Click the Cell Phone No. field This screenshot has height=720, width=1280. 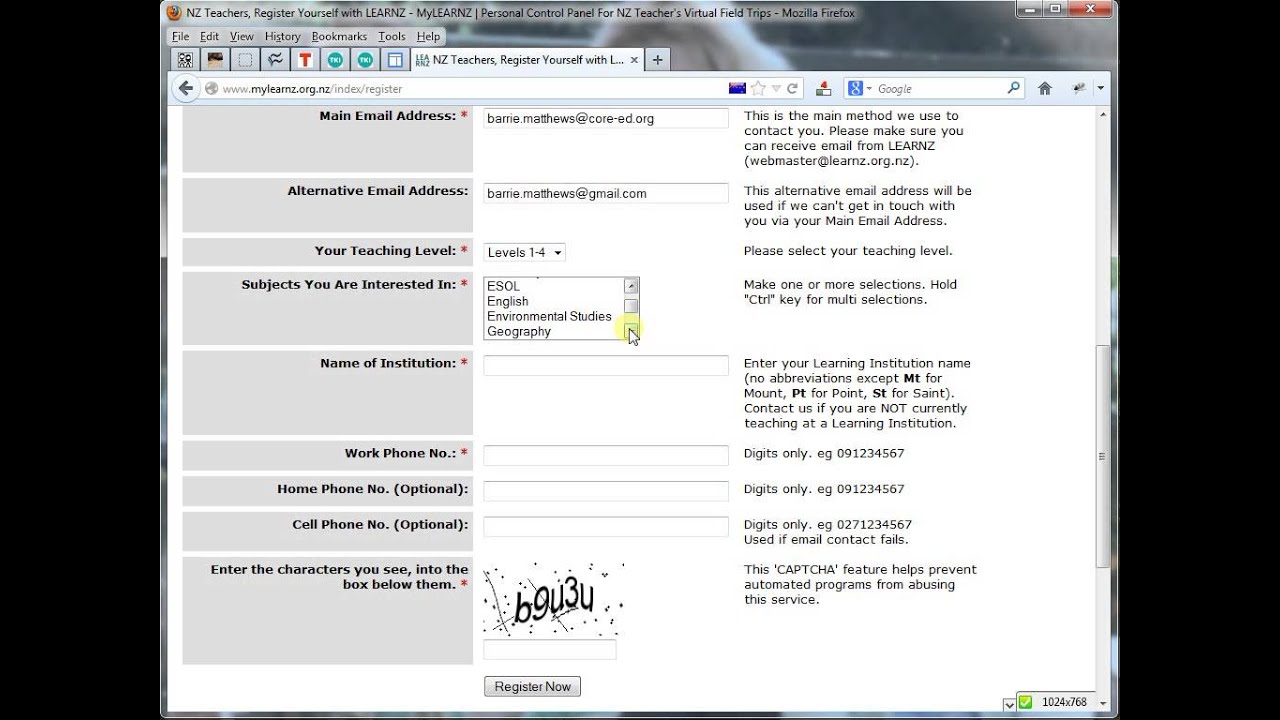pos(606,526)
